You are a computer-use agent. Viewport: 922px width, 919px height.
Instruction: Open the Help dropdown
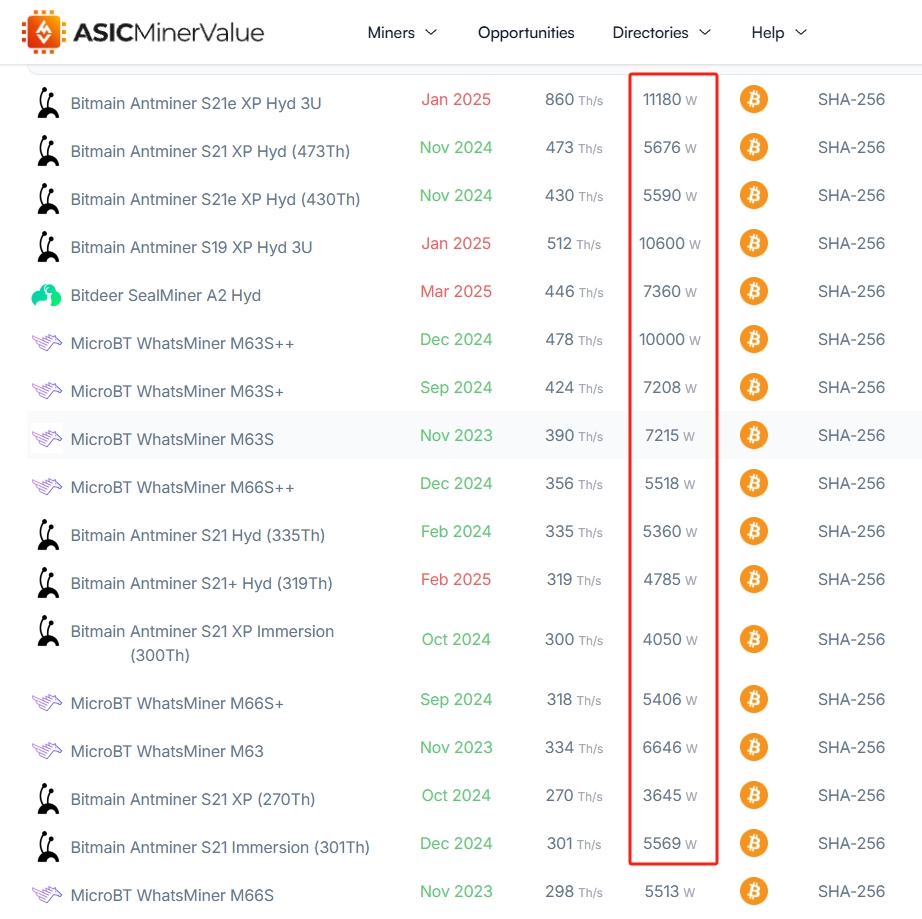tap(778, 32)
